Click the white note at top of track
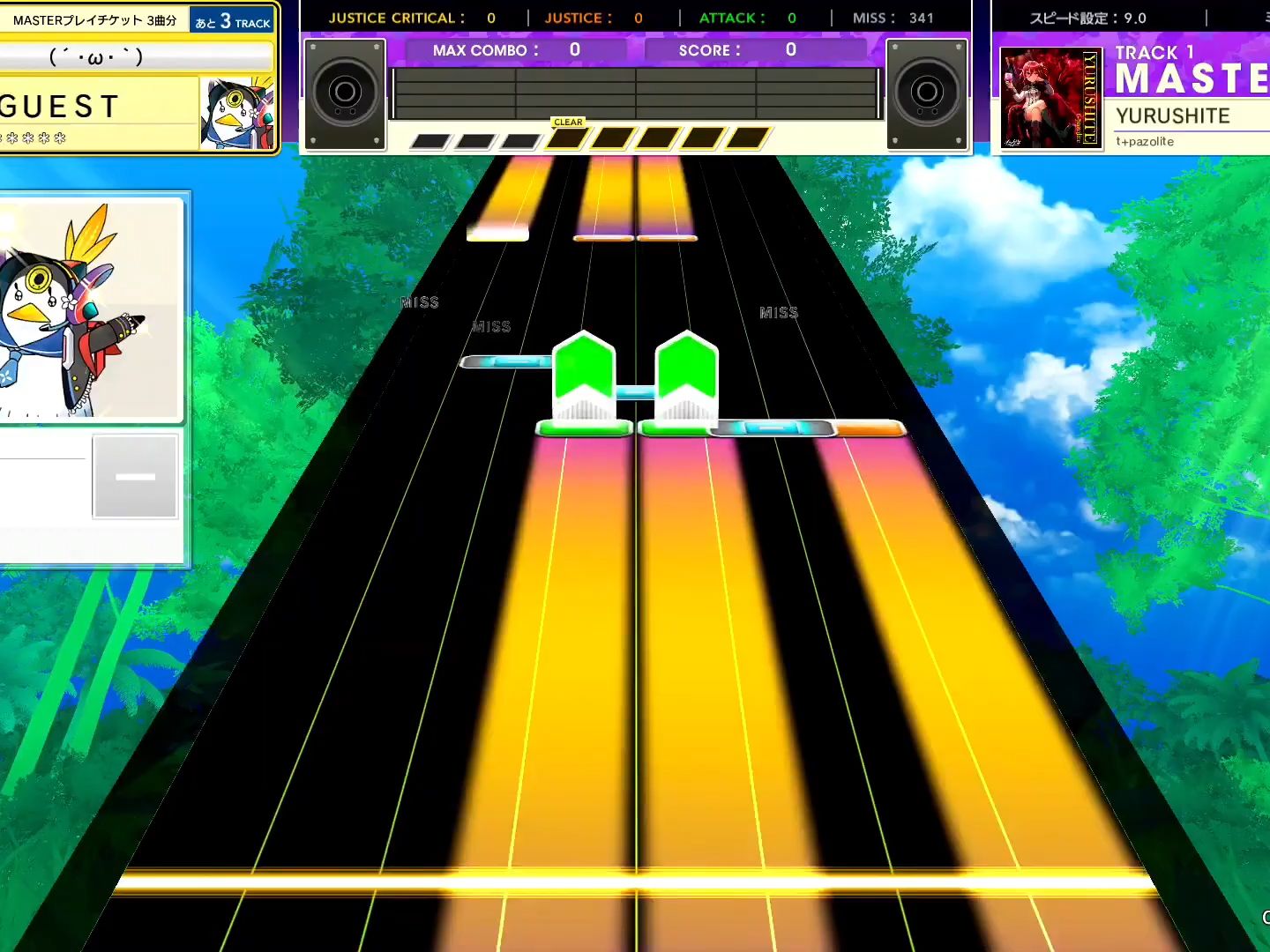The width and height of the screenshot is (1270, 952). [x=498, y=233]
